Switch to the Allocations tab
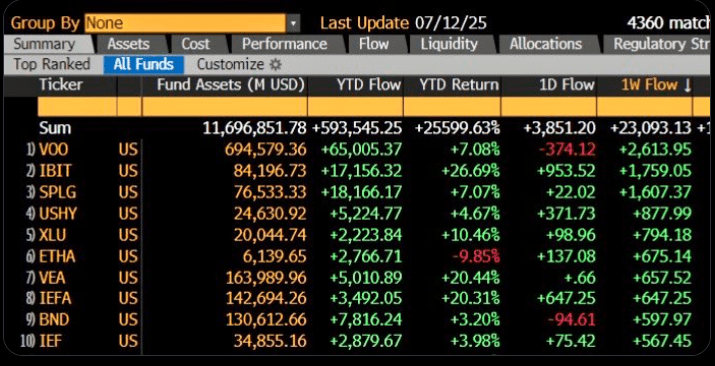This screenshot has width=715, height=366. coord(546,44)
